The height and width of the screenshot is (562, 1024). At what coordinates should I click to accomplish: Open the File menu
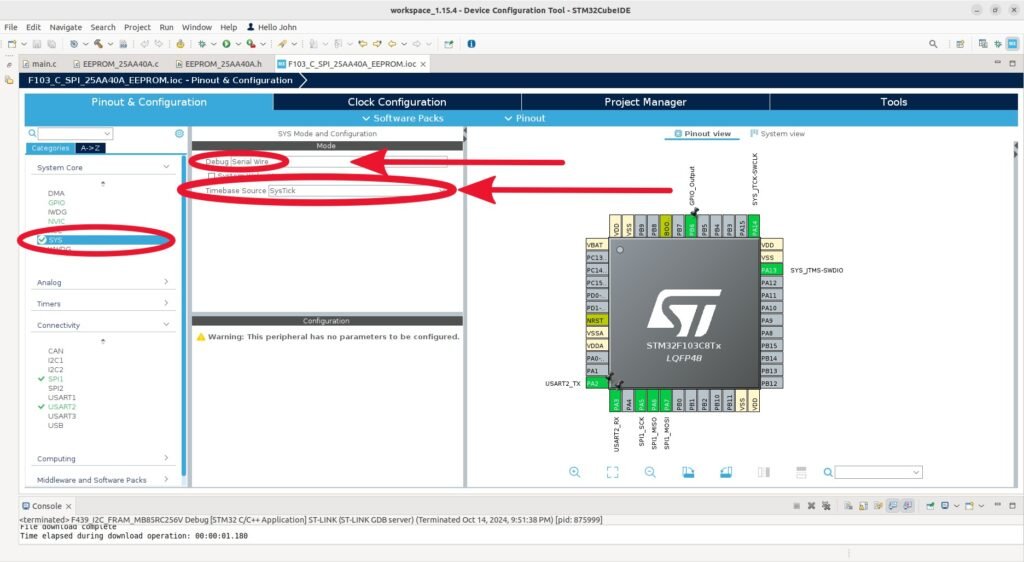[11, 27]
